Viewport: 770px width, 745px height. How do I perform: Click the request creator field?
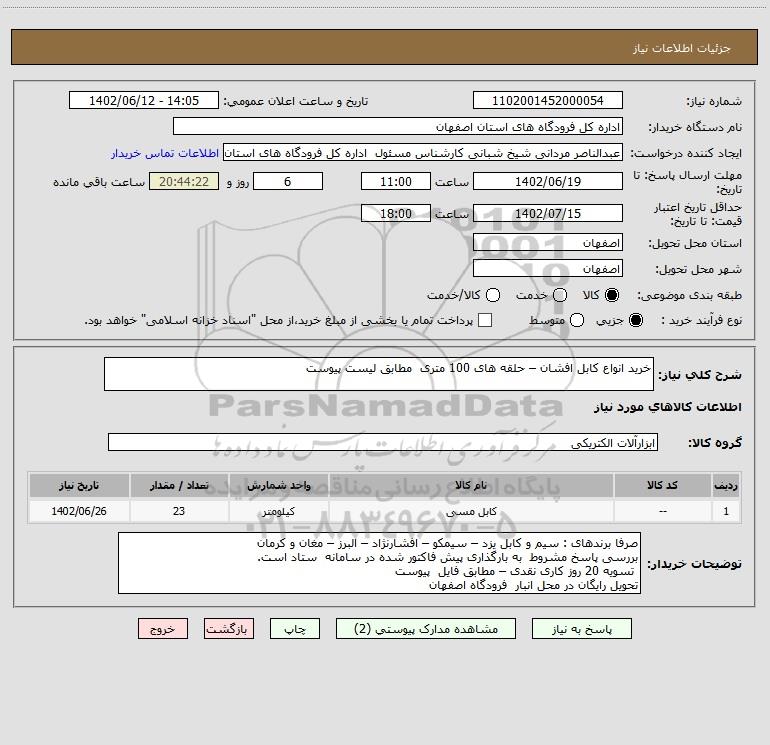tap(423, 153)
